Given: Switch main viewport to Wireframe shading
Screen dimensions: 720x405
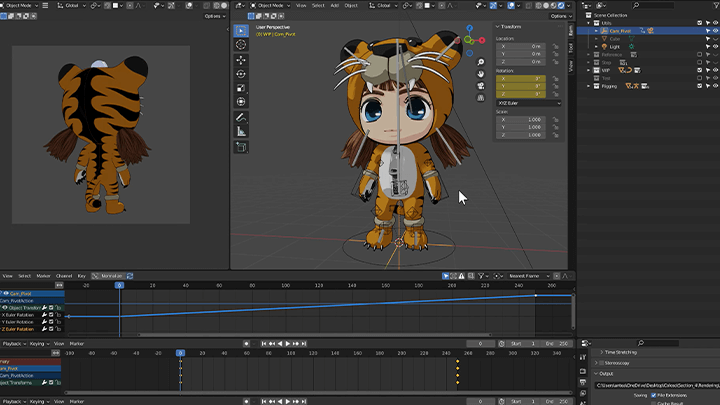Looking at the screenshot, I should tap(539, 6).
